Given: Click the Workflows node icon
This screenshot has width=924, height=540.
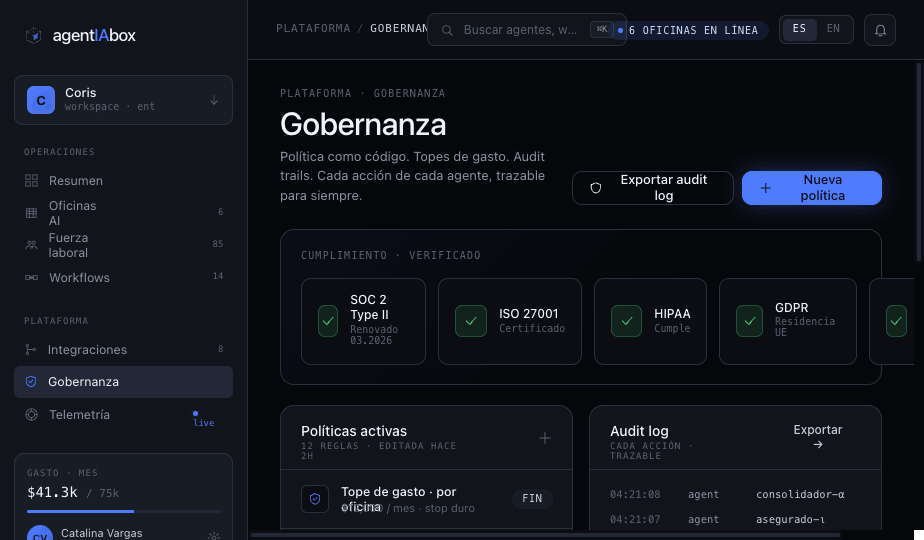Looking at the screenshot, I should pyautogui.click(x=31, y=277).
